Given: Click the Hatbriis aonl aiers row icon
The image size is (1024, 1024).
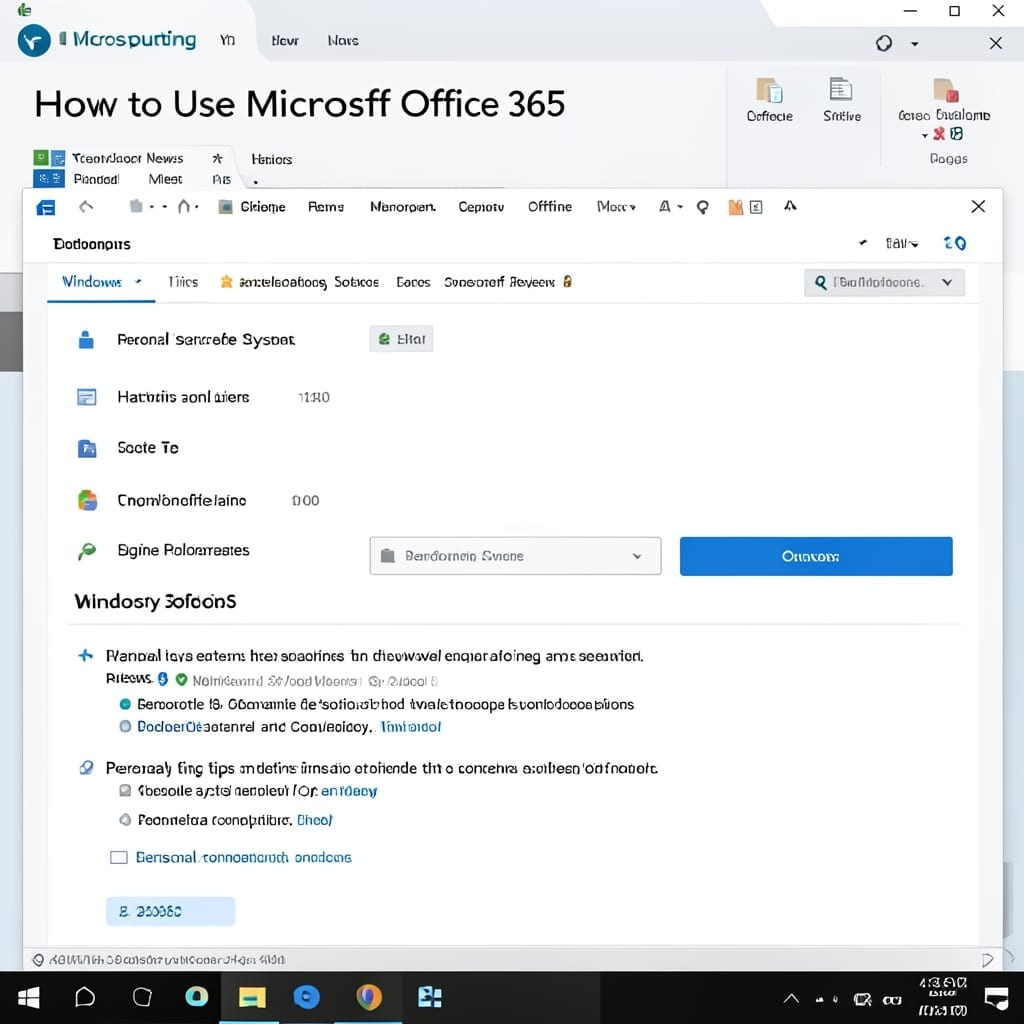Looking at the screenshot, I should point(86,397).
